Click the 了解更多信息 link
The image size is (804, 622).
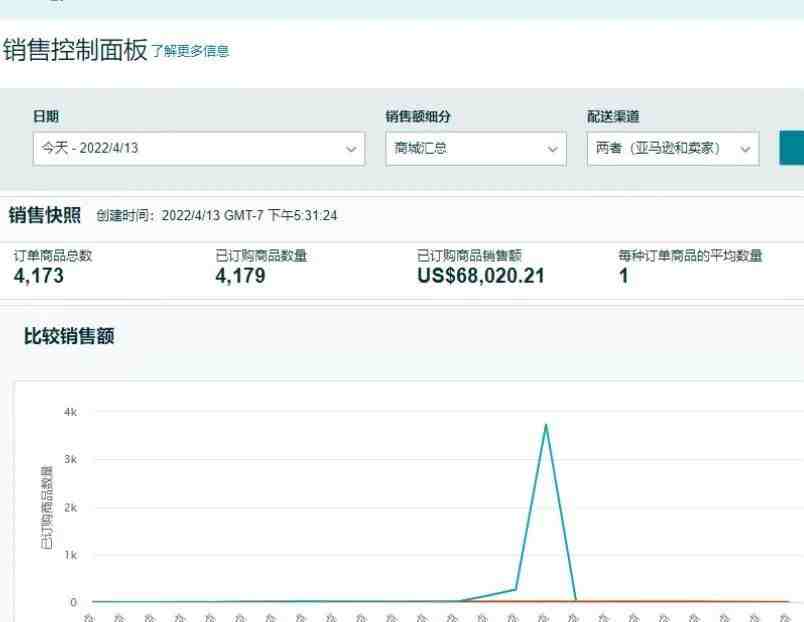click(x=190, y=51)
